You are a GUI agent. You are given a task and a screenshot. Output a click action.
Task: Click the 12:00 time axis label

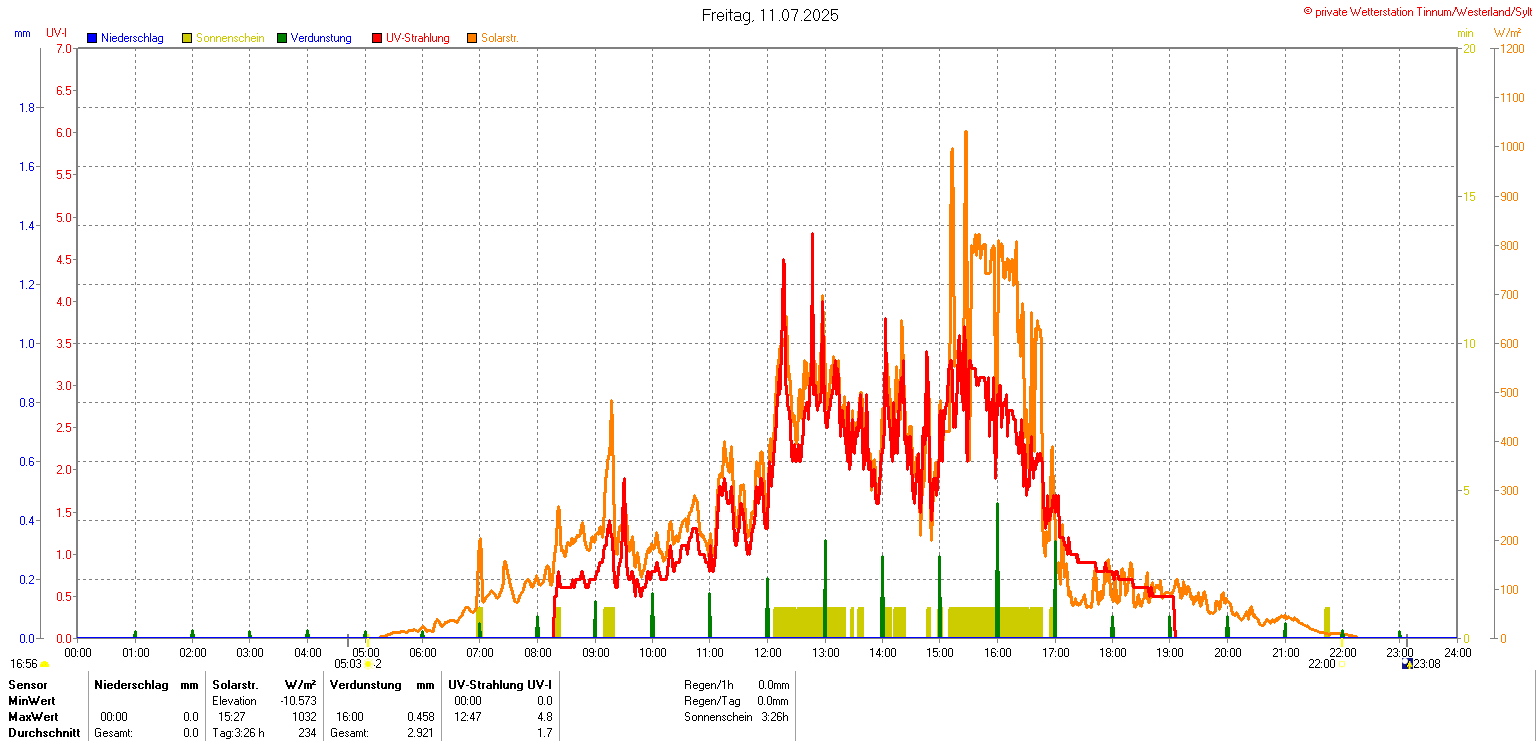(767, 653)
